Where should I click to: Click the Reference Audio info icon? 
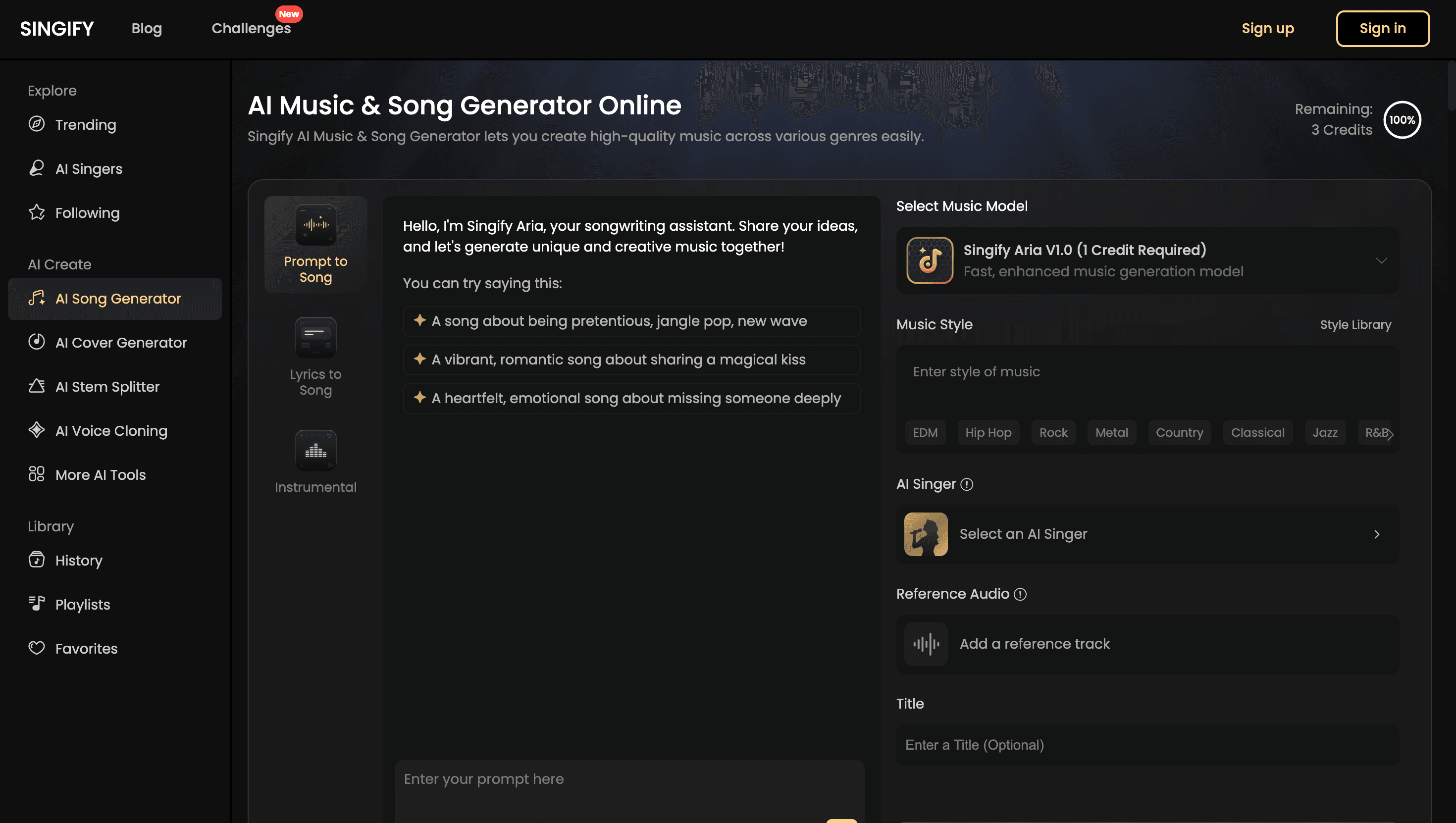[x=1020, y=594]
